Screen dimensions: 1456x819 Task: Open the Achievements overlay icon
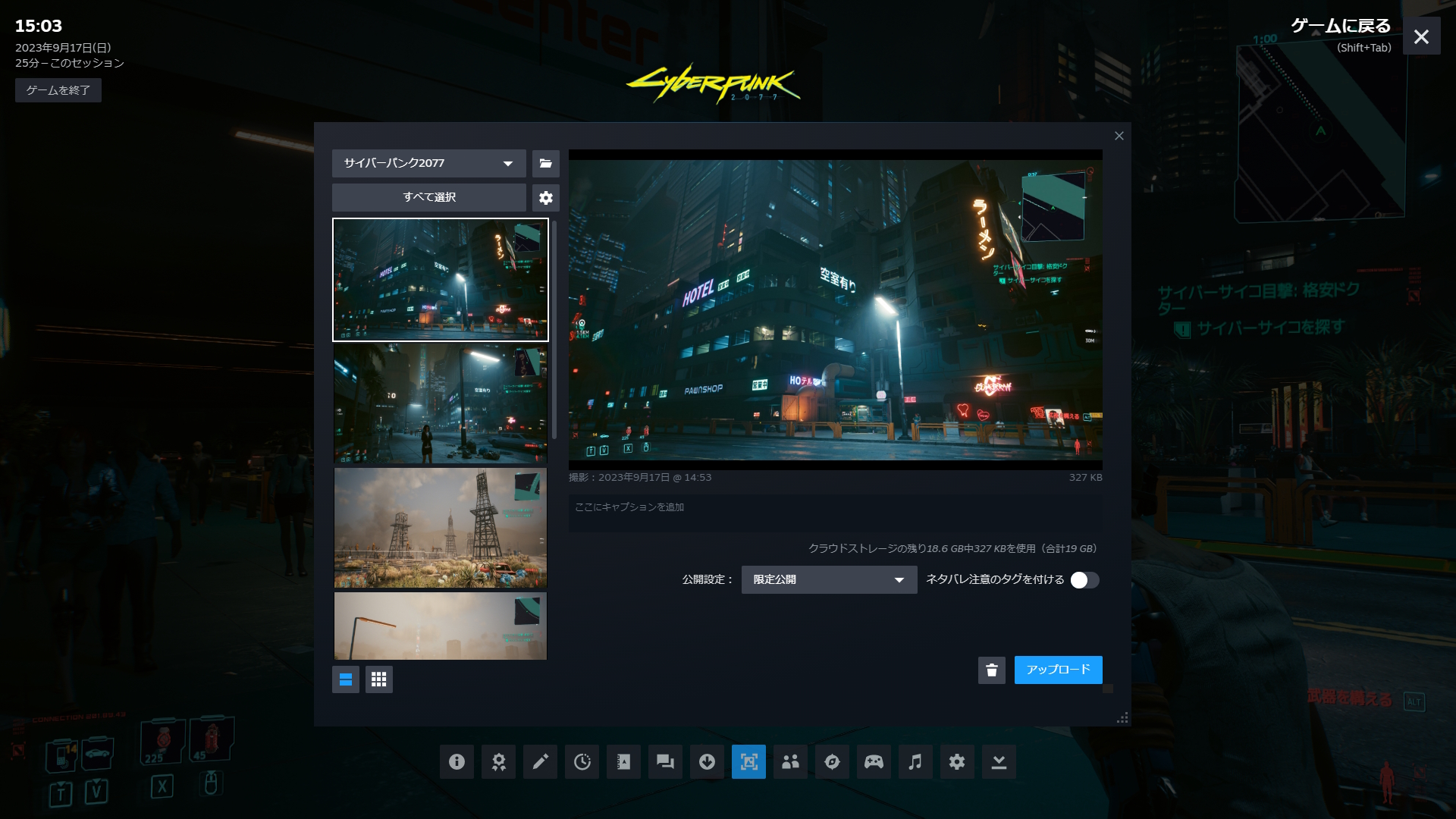point(498,761)
